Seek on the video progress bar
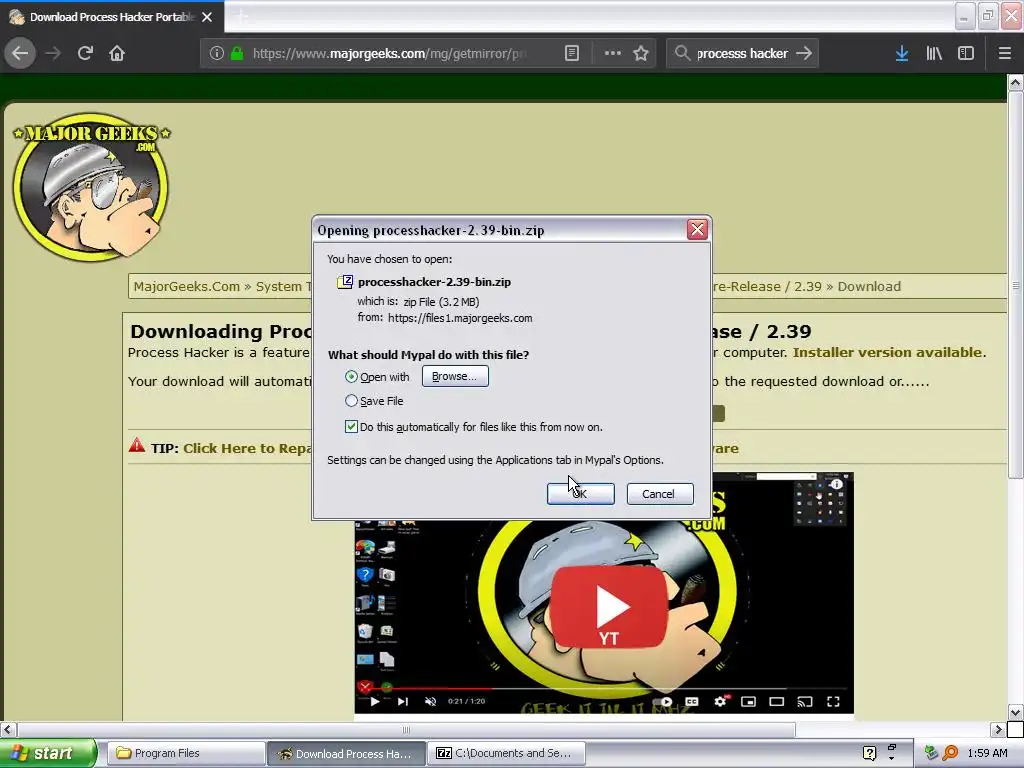Image resolution: width=1024 pixels, height=768 pixels. point(603,688)
